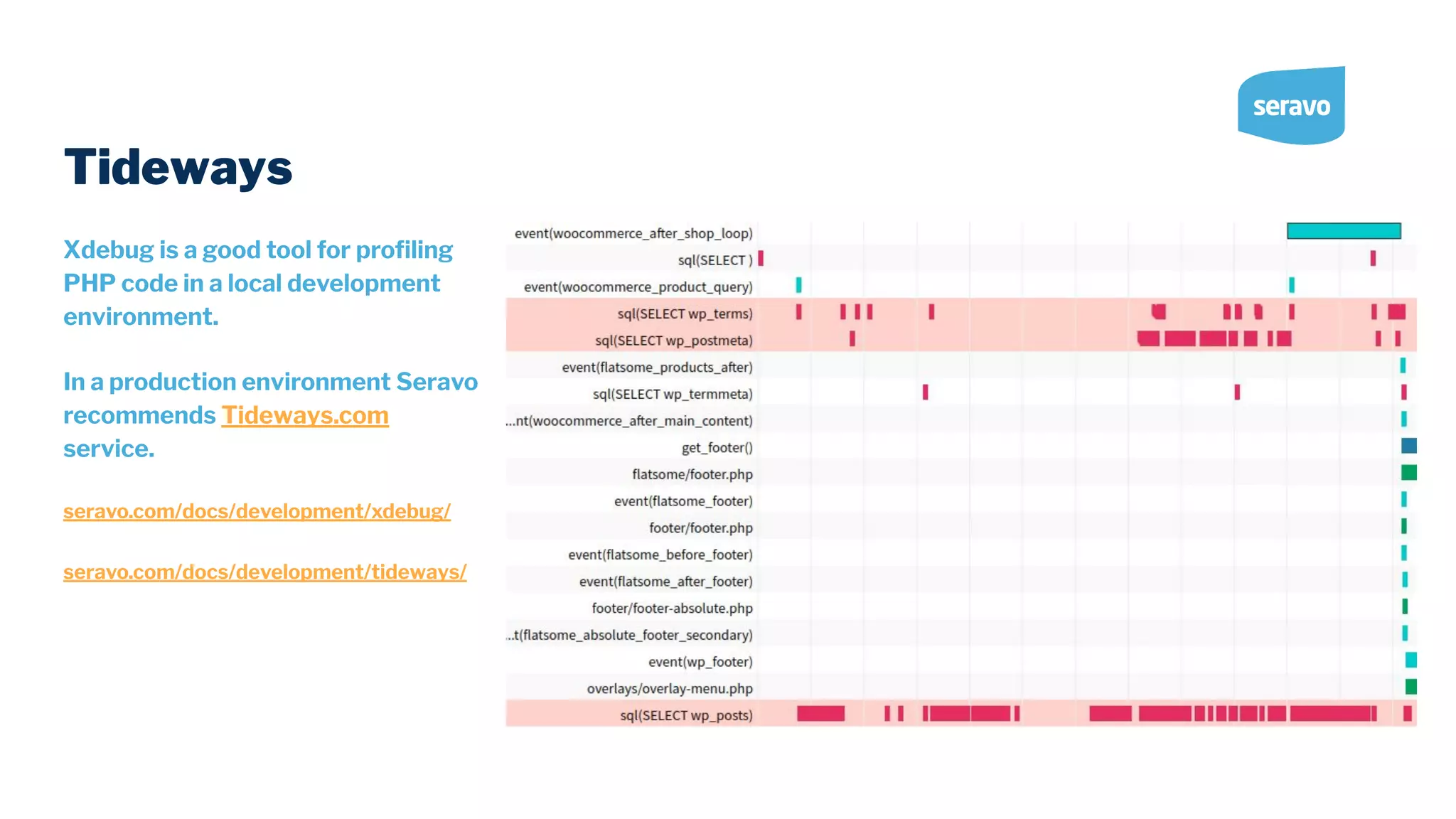Image resolution: width=1456 pixels, height=819 pixels.
Task: Open the Tideways.com hyperlink
Action: 304,415
